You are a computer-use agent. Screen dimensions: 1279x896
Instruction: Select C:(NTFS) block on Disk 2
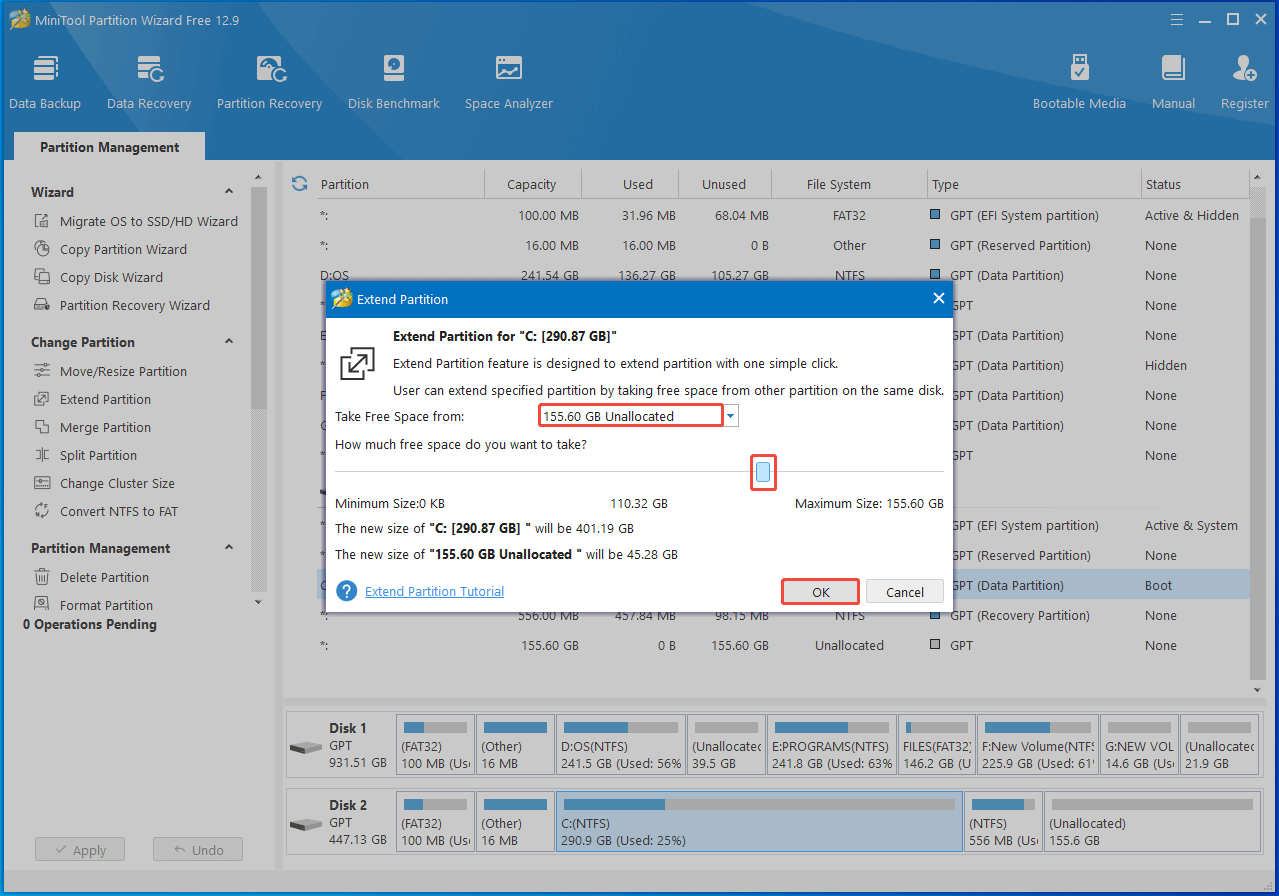(759, 821)
